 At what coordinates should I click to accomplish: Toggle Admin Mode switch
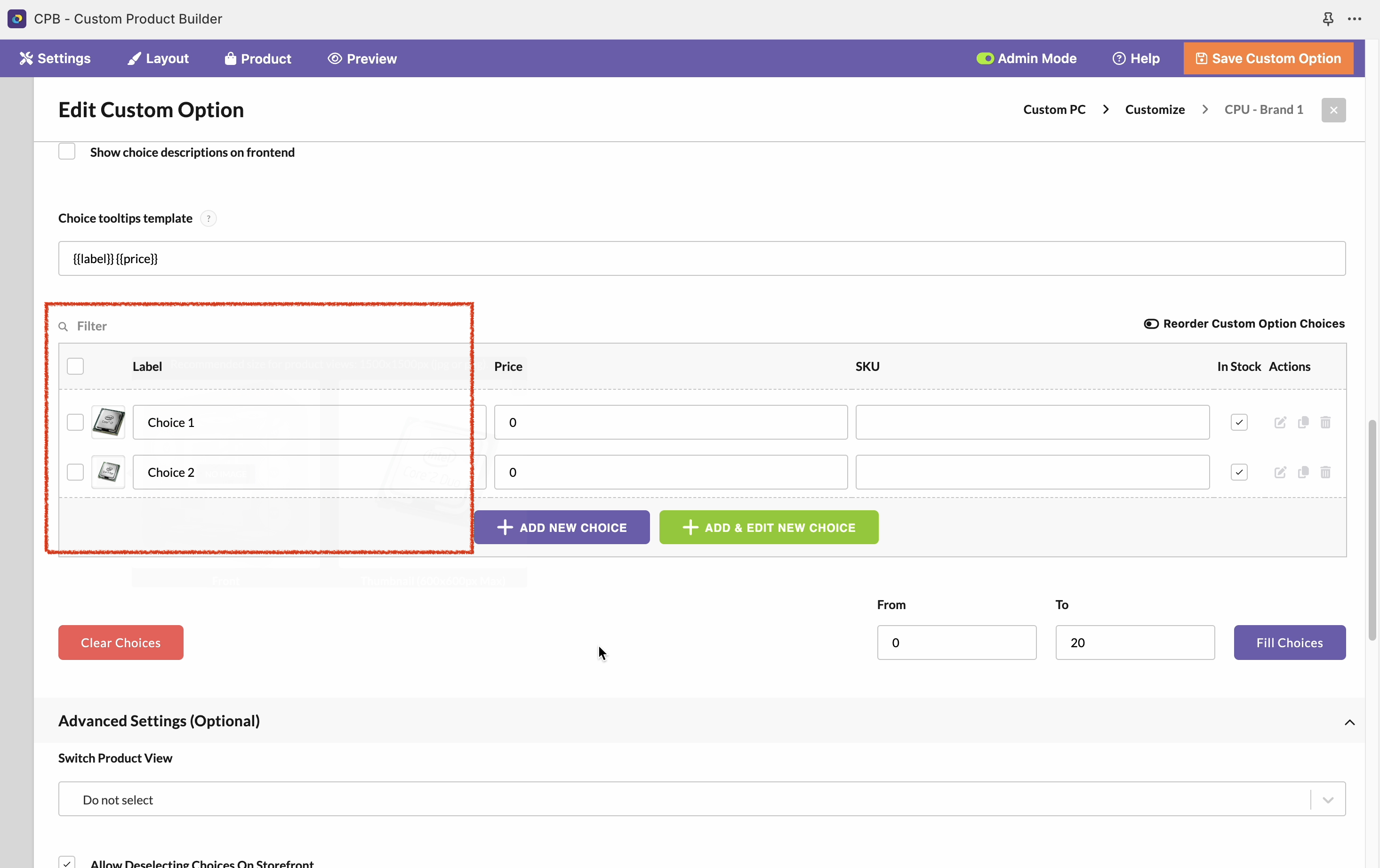[x=985, y=58]
